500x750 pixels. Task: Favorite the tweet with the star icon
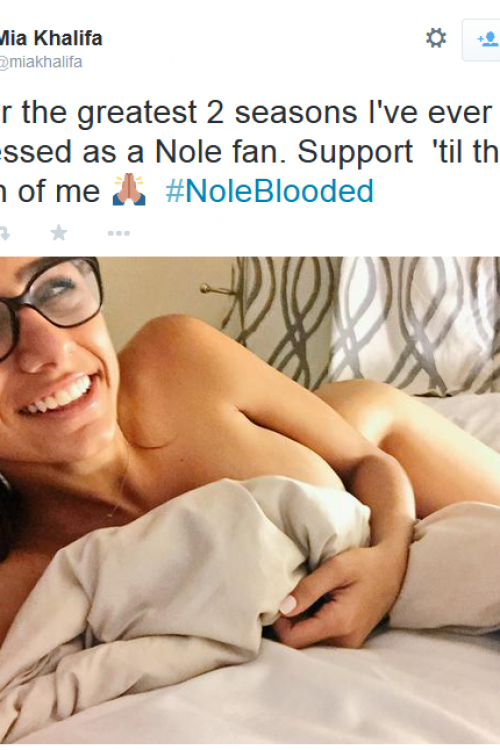pos(59,232)
